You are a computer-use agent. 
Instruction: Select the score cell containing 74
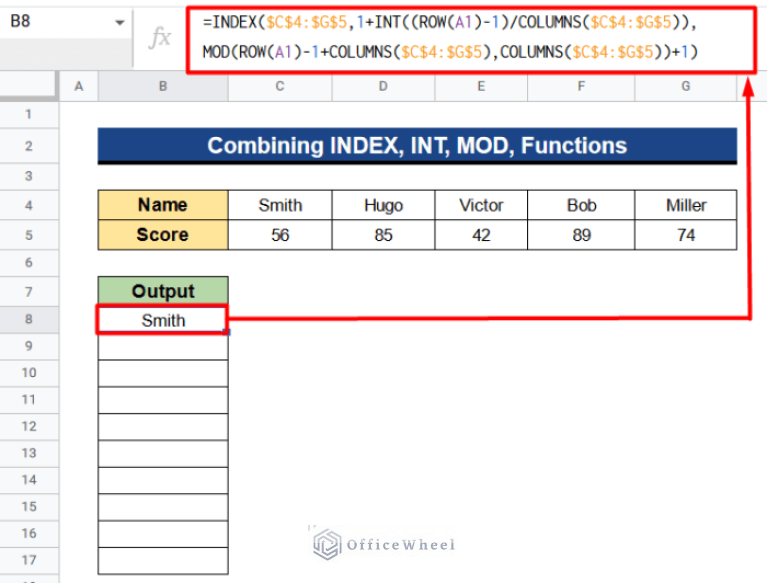click(686, 235)
